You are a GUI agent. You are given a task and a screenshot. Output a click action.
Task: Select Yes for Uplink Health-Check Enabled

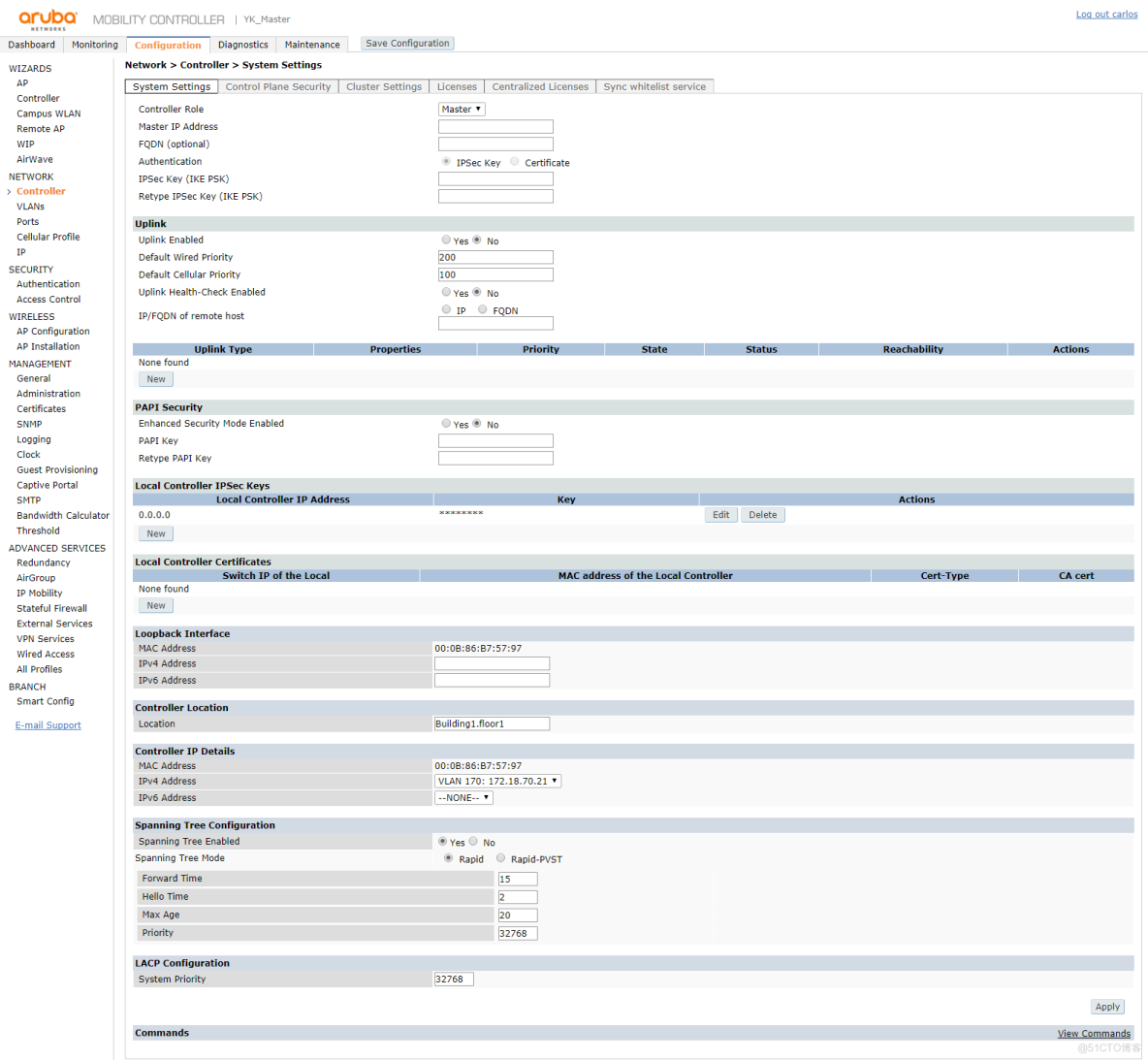tap(446, 292)
